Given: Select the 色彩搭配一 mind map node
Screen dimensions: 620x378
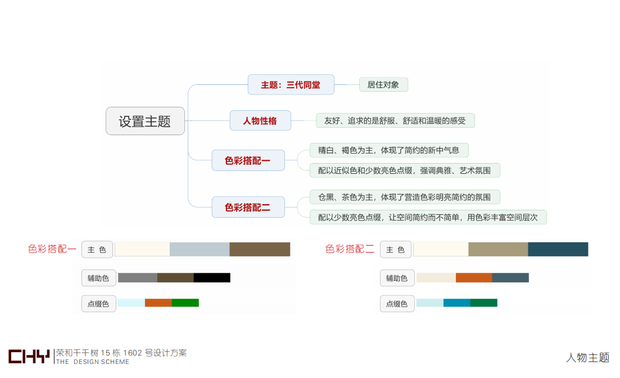Looking at the screenshot, I should click(x=248, y=160).
